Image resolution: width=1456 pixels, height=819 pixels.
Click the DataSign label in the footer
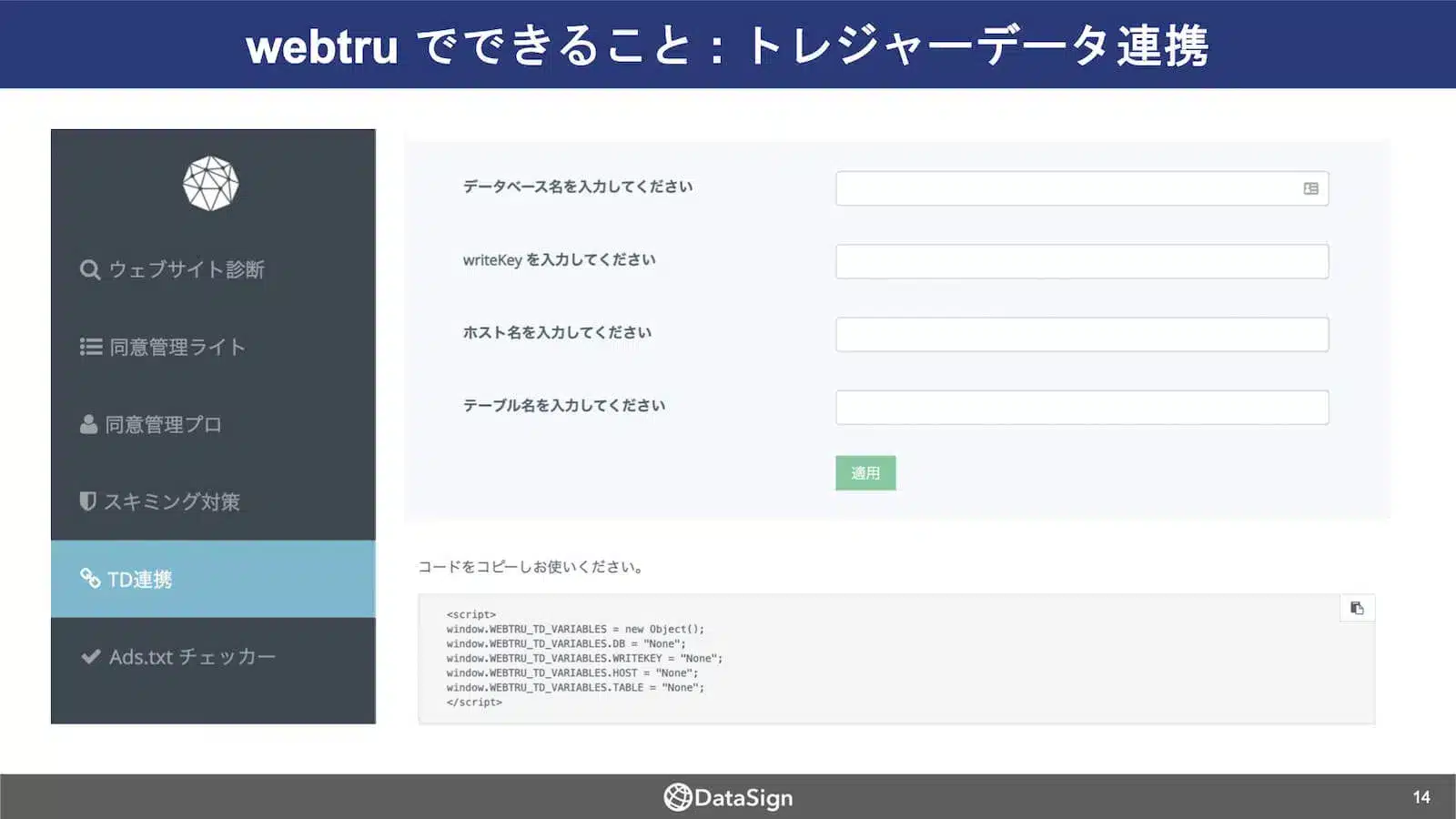pos(743,797)
